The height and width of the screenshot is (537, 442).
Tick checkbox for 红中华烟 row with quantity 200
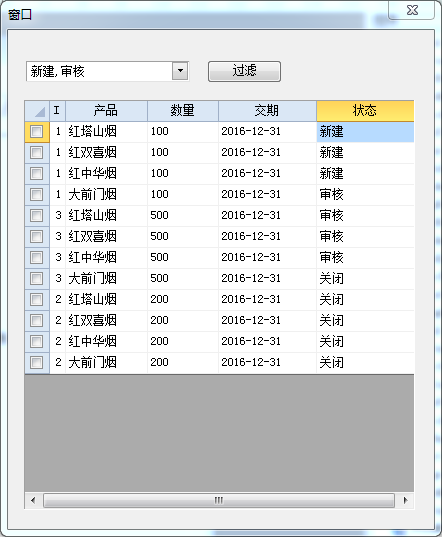coord(36,341)
